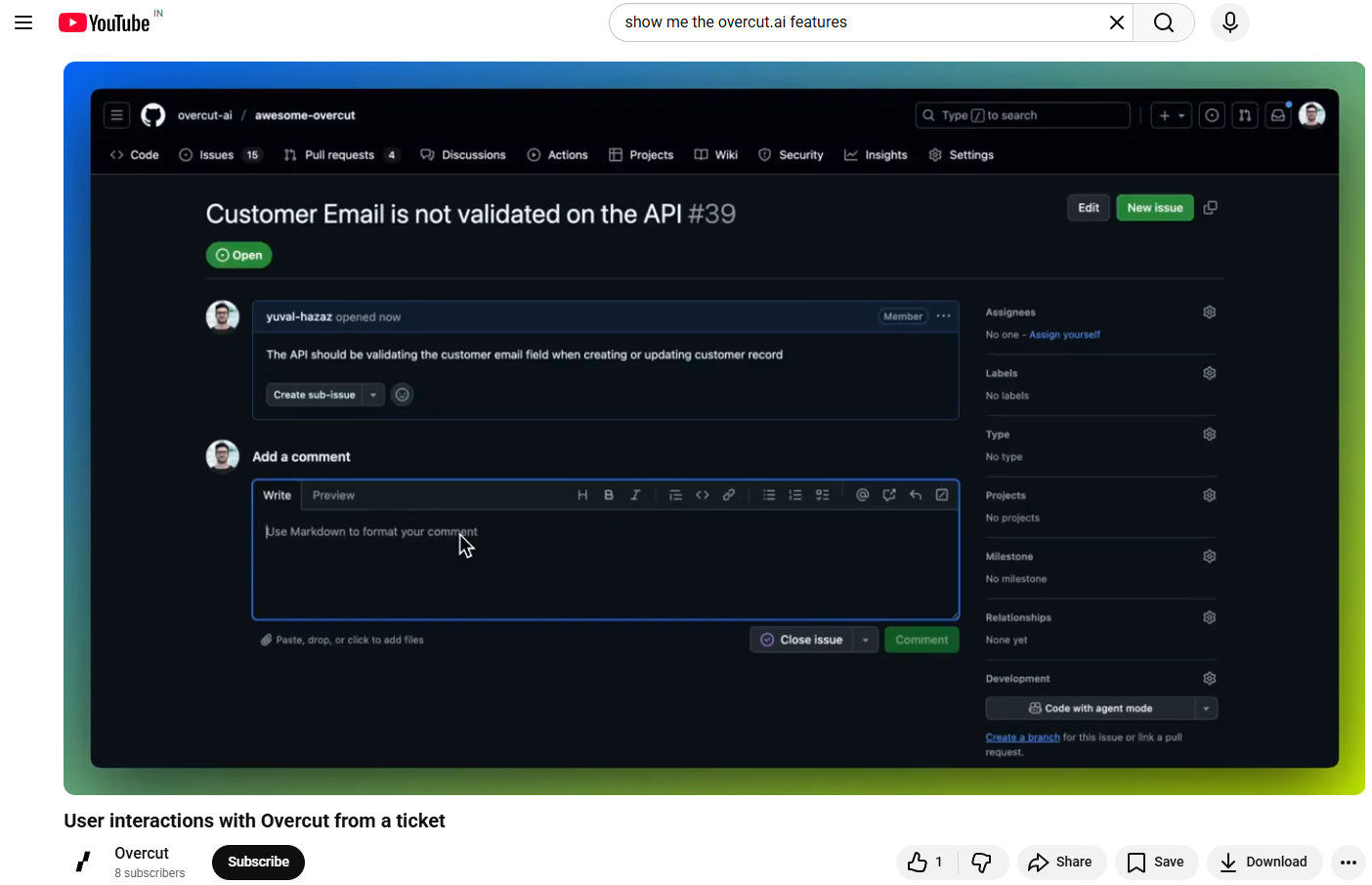Open GitHub pull requests header icon
The image size is (1372, 885).
(1244, 115)
